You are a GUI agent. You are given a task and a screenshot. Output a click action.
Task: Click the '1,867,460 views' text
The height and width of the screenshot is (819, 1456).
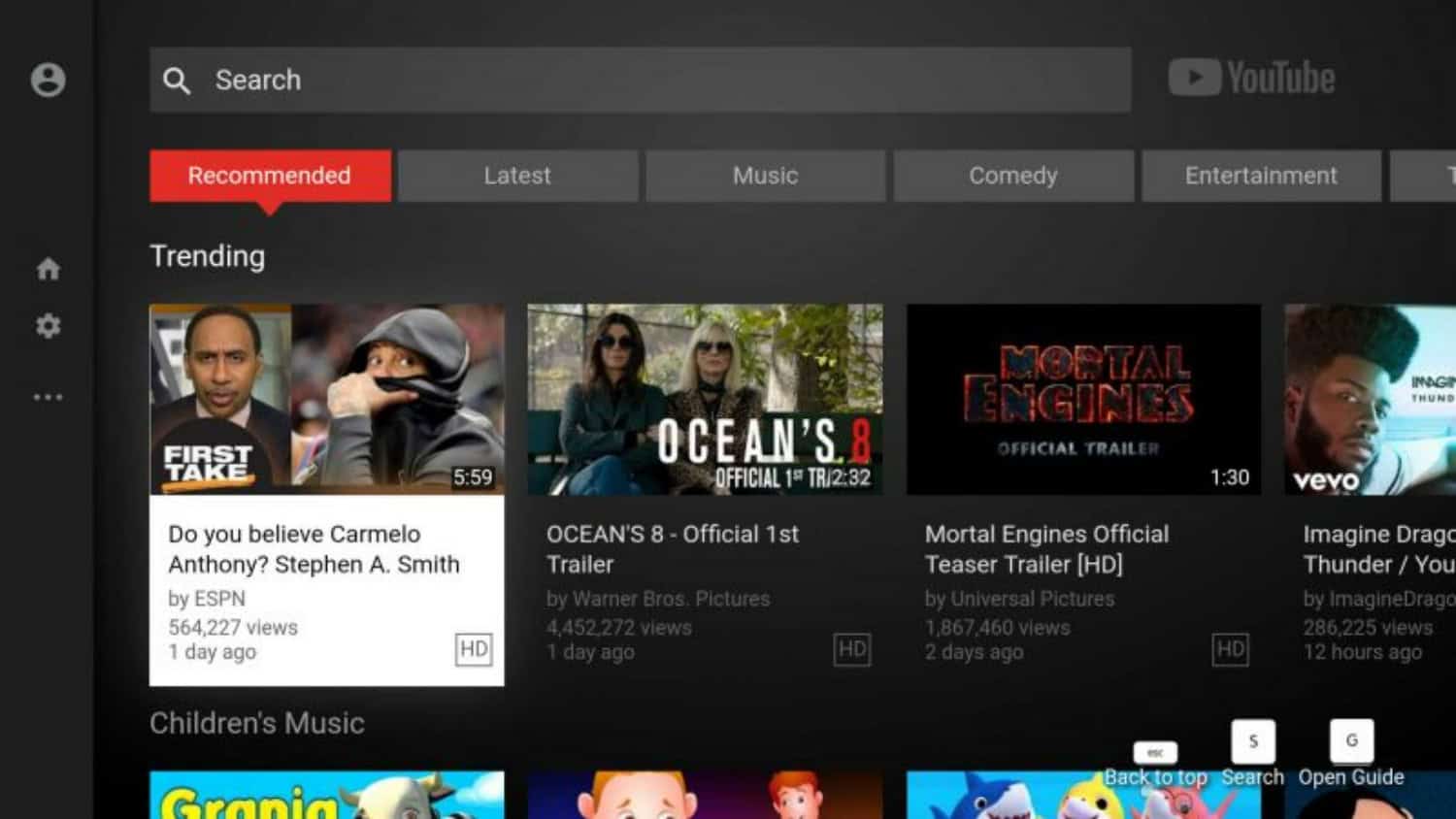(x=997, y=628)
